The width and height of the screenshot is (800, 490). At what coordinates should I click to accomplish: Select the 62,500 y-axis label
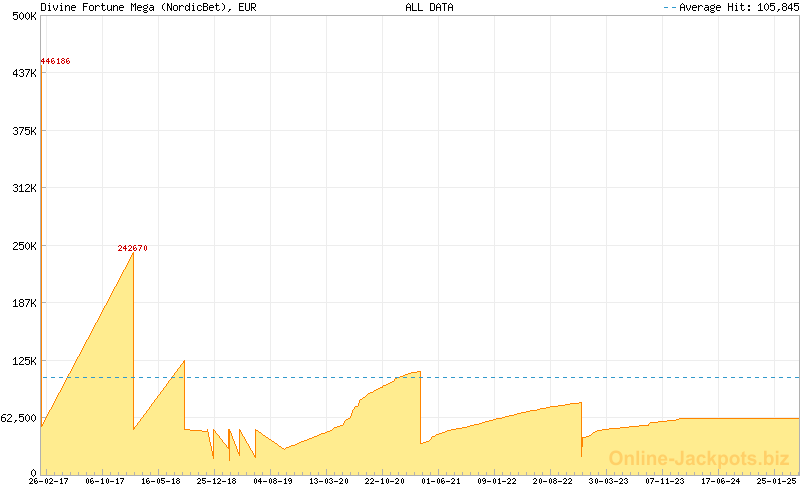point(19,418)
